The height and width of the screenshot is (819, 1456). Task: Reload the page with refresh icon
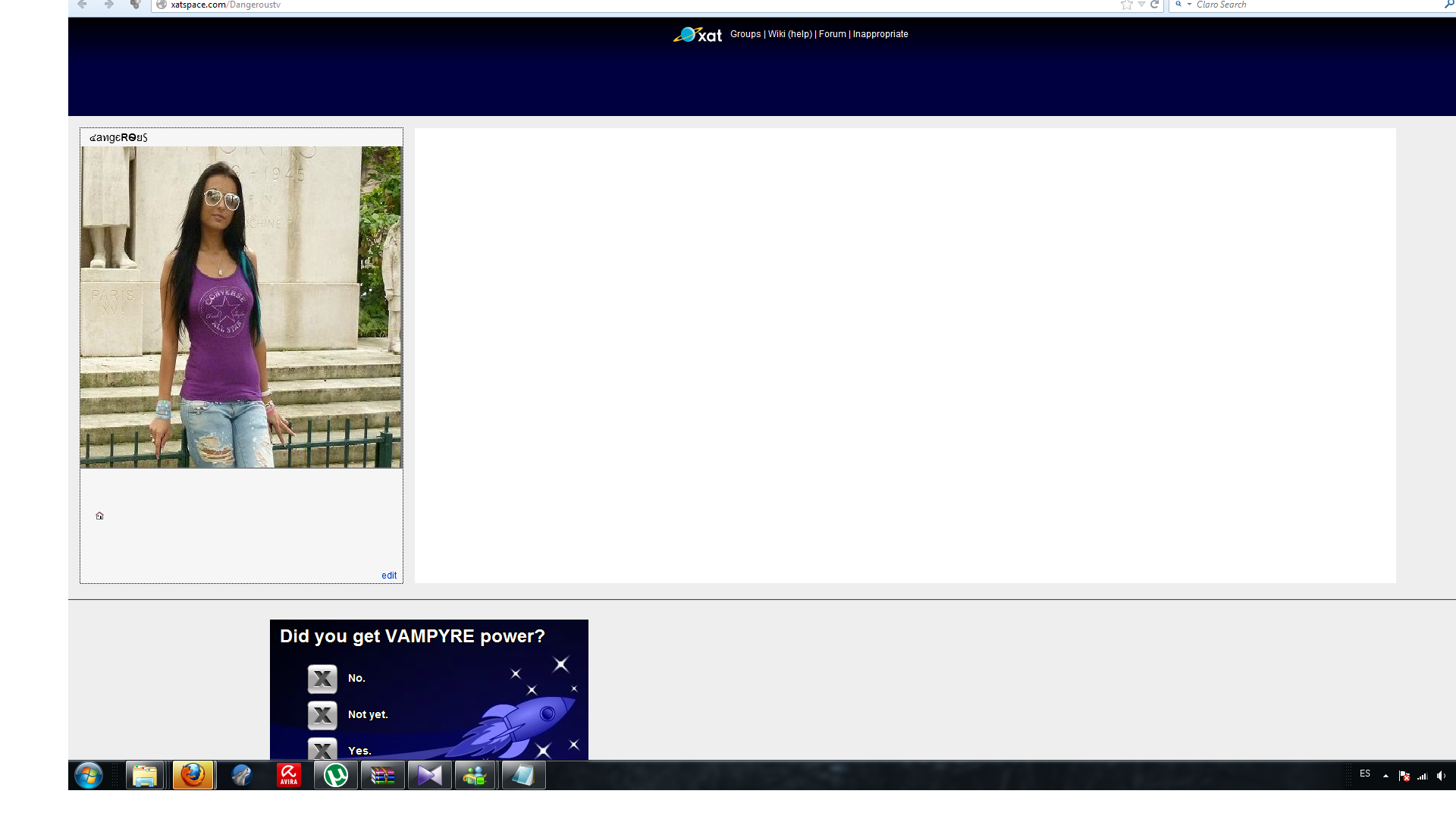(1154, 5)
